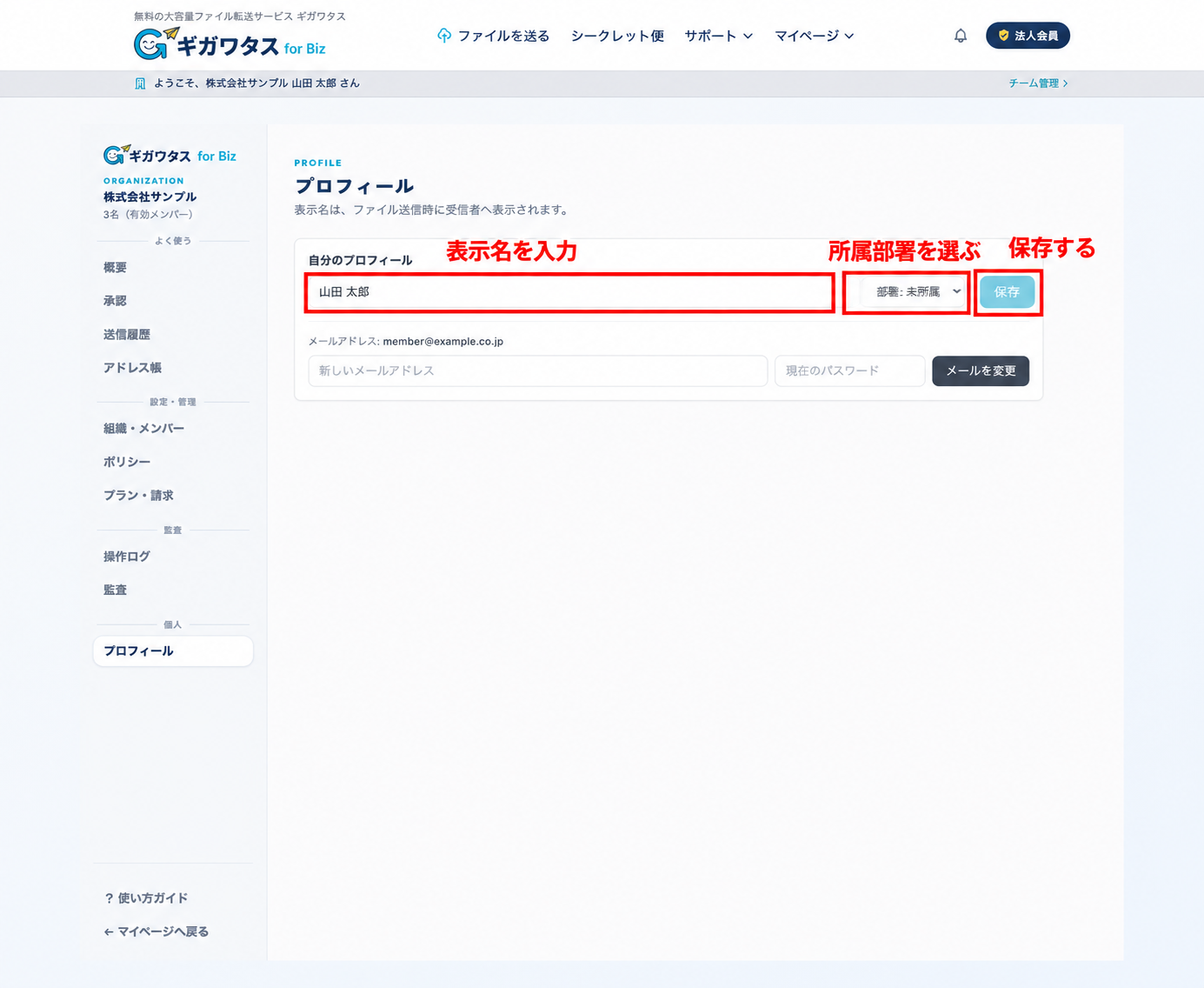This screenshot has width=1204, height=988.
Task: Click the welcome text ようこそ、株式会社サンプル 山田 太郎 さん
Action: click(256, 83)
